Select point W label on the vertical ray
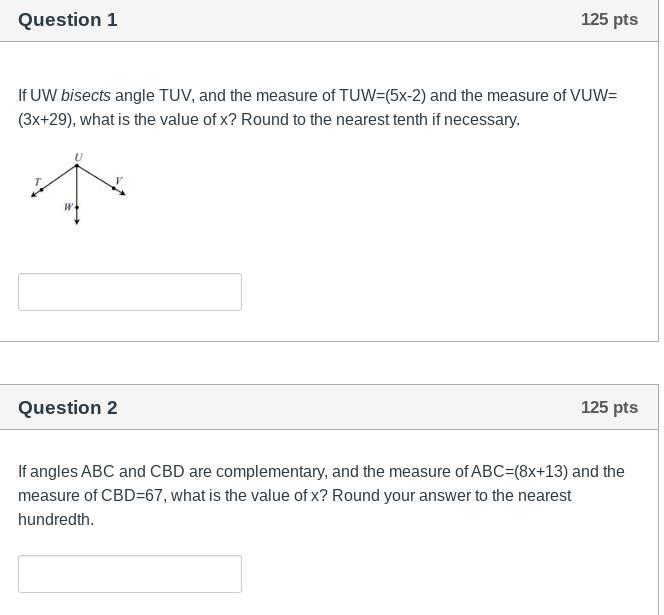This screenshot has width=664, height=615. 68,207
